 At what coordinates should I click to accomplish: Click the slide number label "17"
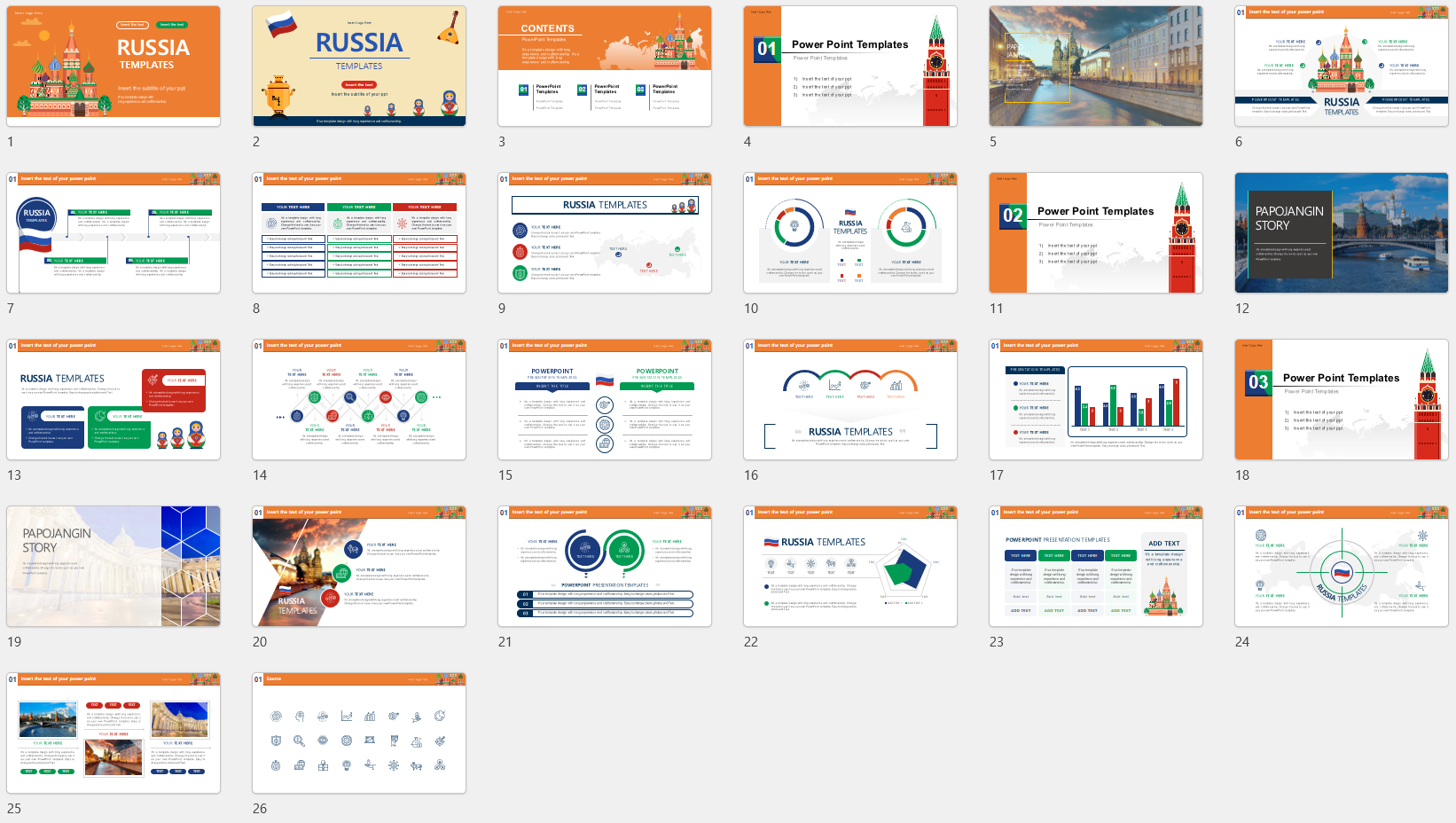click(997, 475)
